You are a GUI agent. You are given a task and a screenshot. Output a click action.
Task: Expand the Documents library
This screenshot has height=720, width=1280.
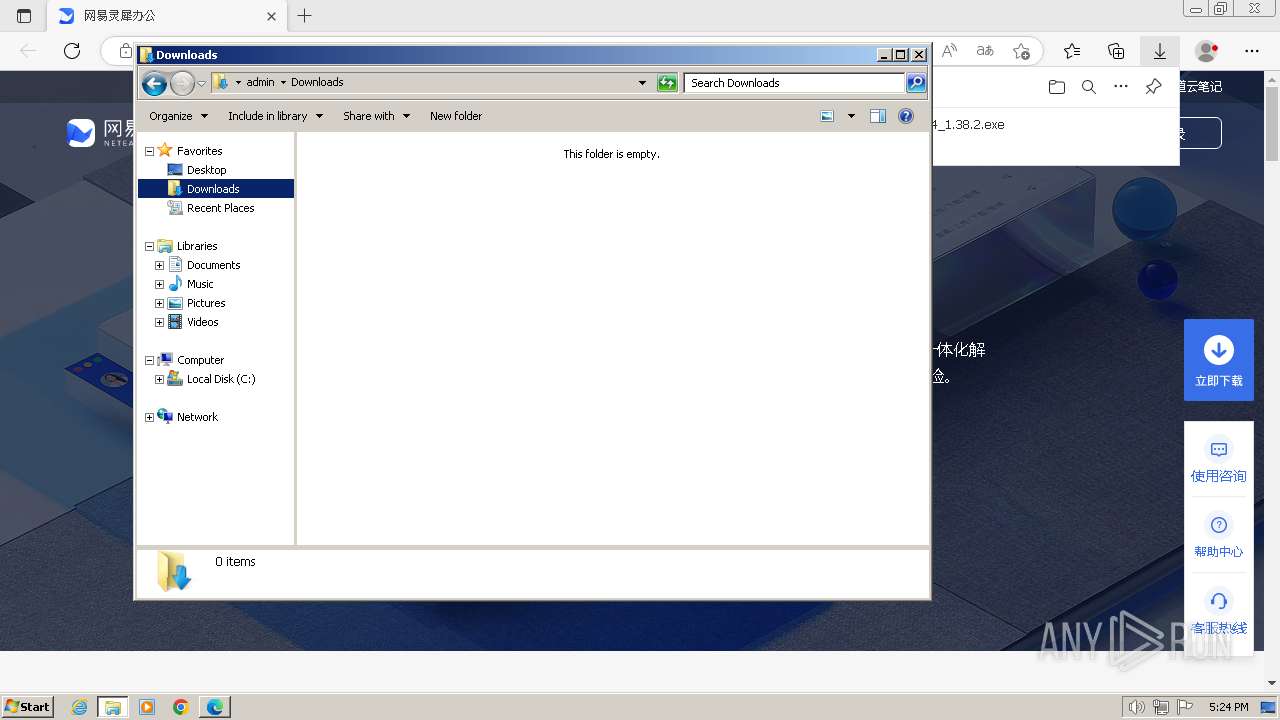click(159, 265)
